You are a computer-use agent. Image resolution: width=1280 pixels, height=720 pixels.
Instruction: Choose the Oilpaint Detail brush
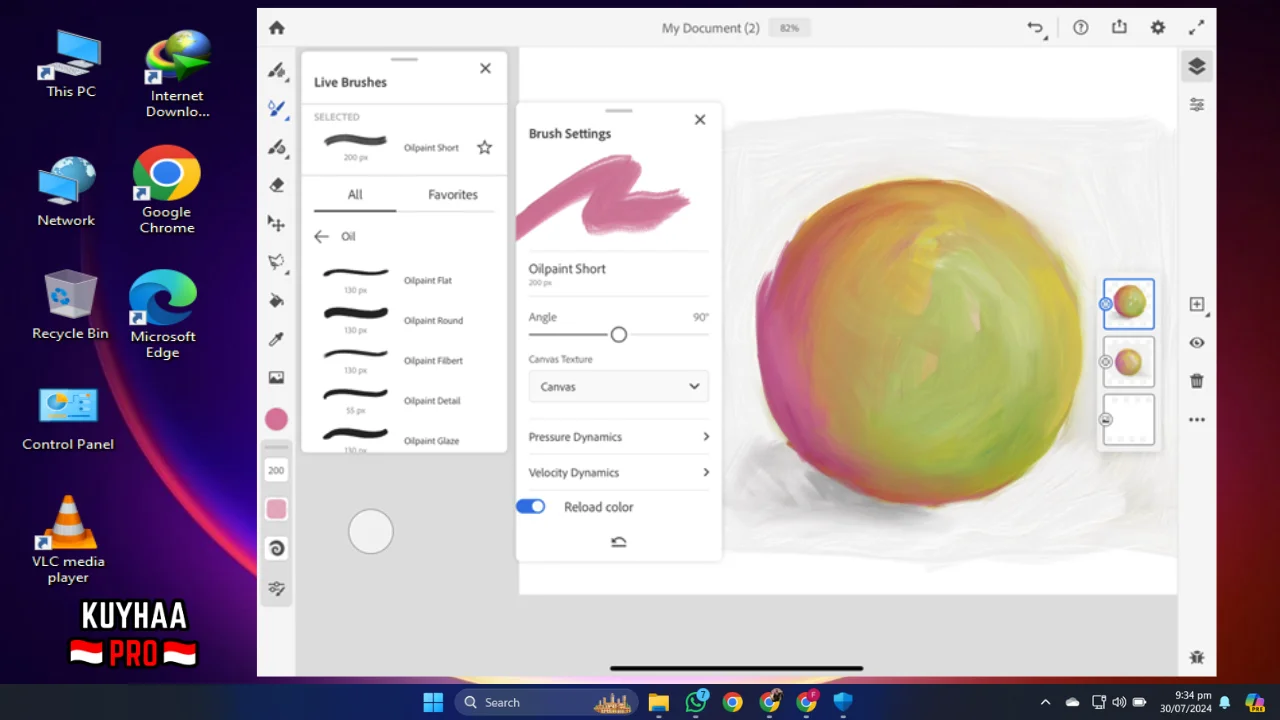click(403, 399)
